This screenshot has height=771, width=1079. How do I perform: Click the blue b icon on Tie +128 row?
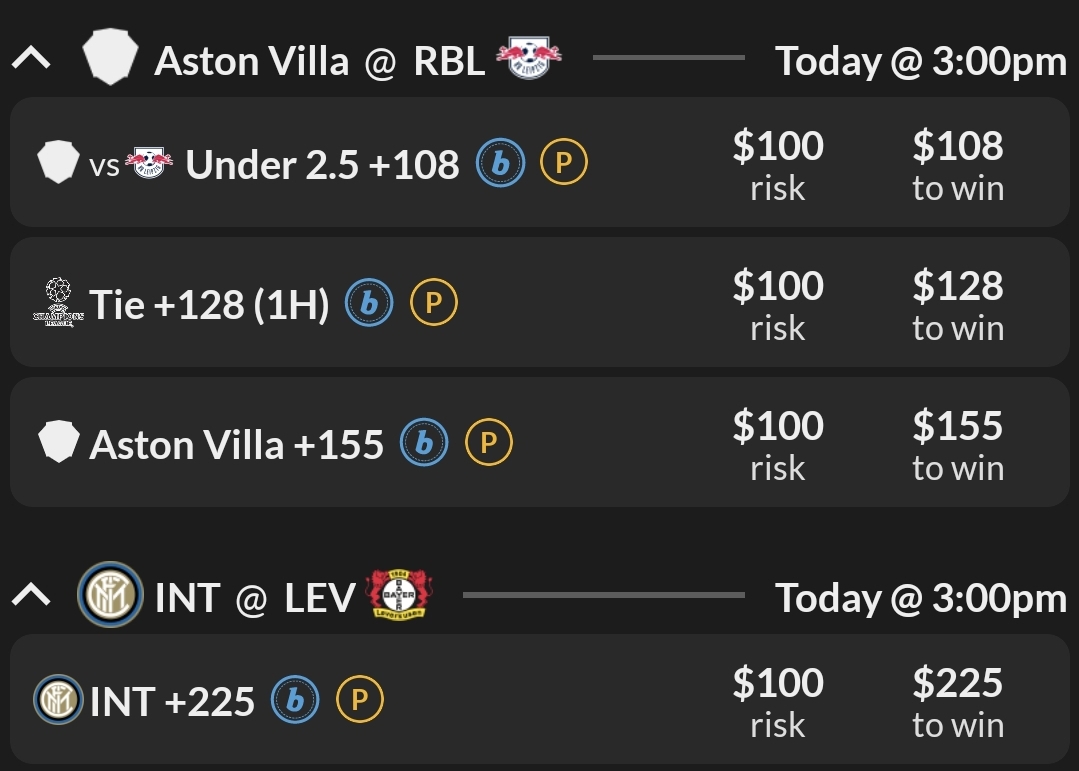click(x=369, y=303)
